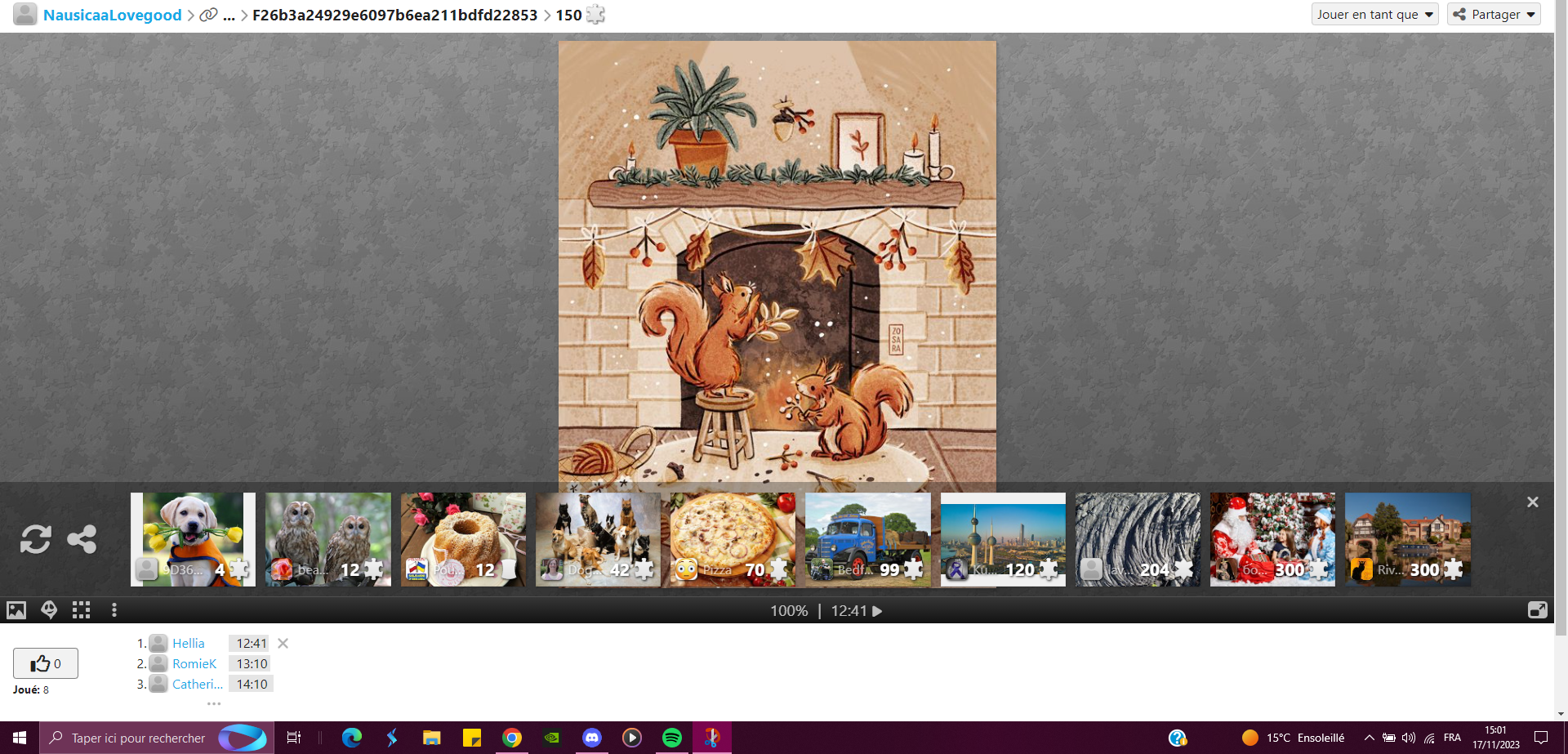Image resolution: width=1568 pixels, height=754 pixels.
Task: Toggle the puzzle image preview icon
Action: [16, 610]
